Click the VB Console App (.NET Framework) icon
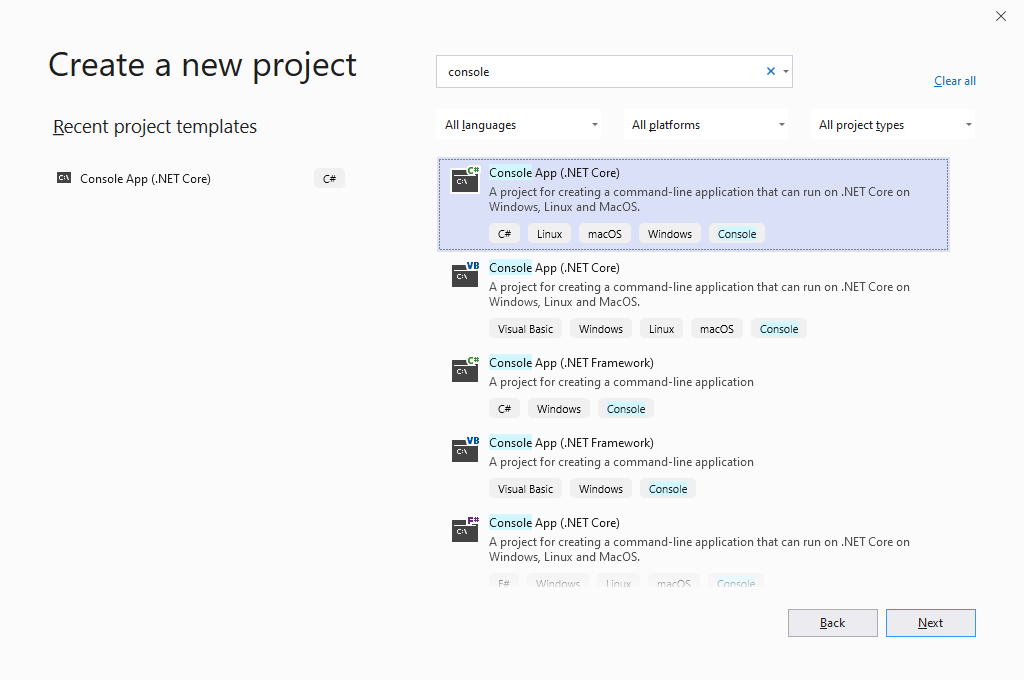Screen dimensions: 1024x680 (x=465, y=449)
